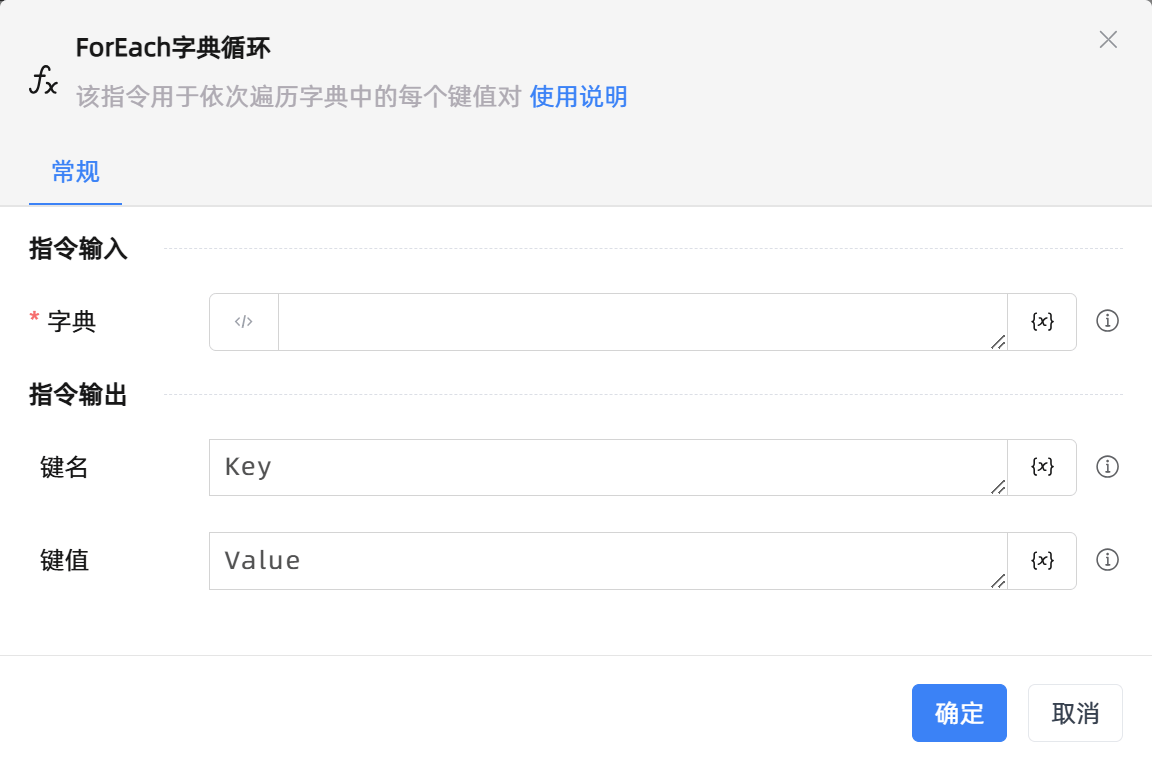Click resize handle of 键值 text box
This screenshot has width=1152, height=770.
[997, 580]
